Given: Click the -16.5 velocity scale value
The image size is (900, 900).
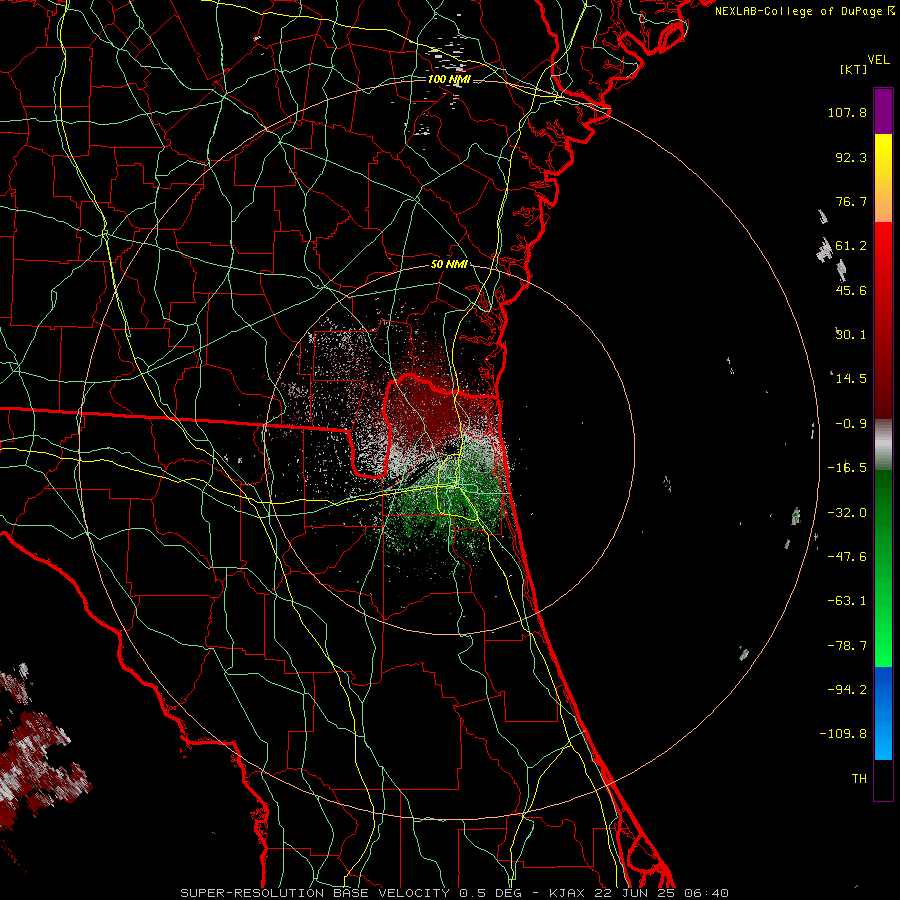Looking at the screenshot, I should coord(847,468).
